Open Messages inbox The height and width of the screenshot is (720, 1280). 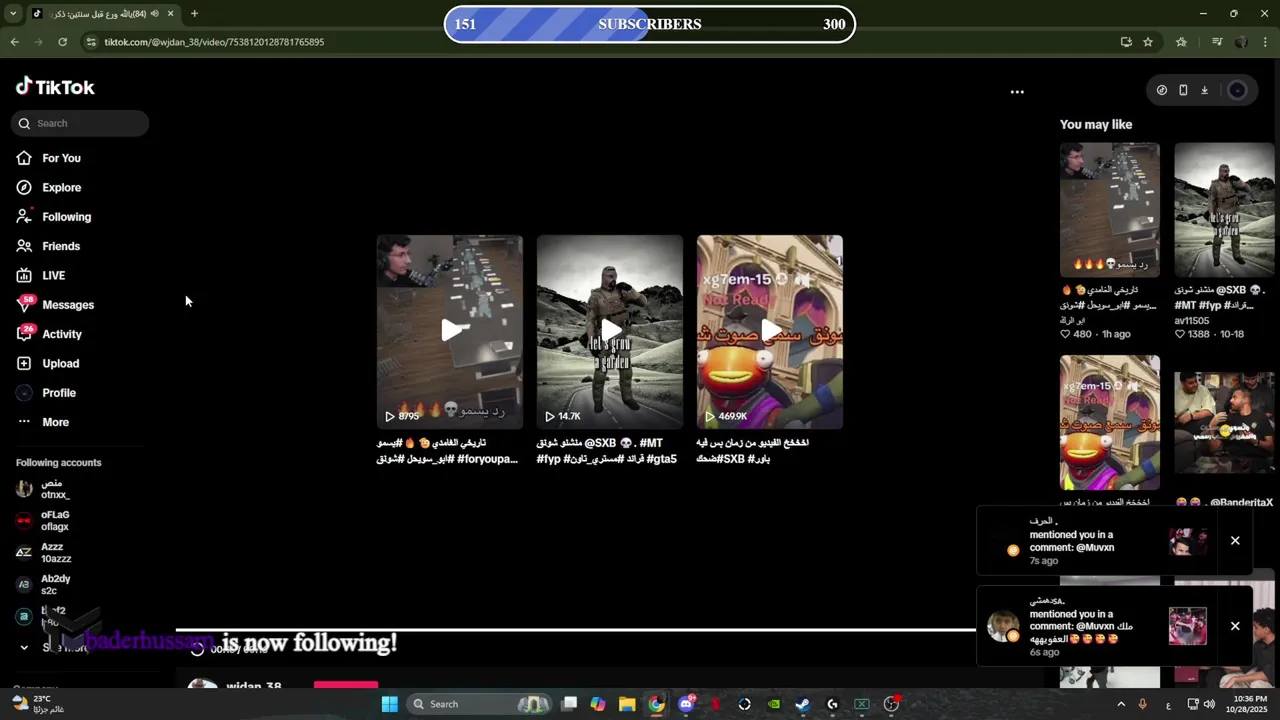click(55, 305)
